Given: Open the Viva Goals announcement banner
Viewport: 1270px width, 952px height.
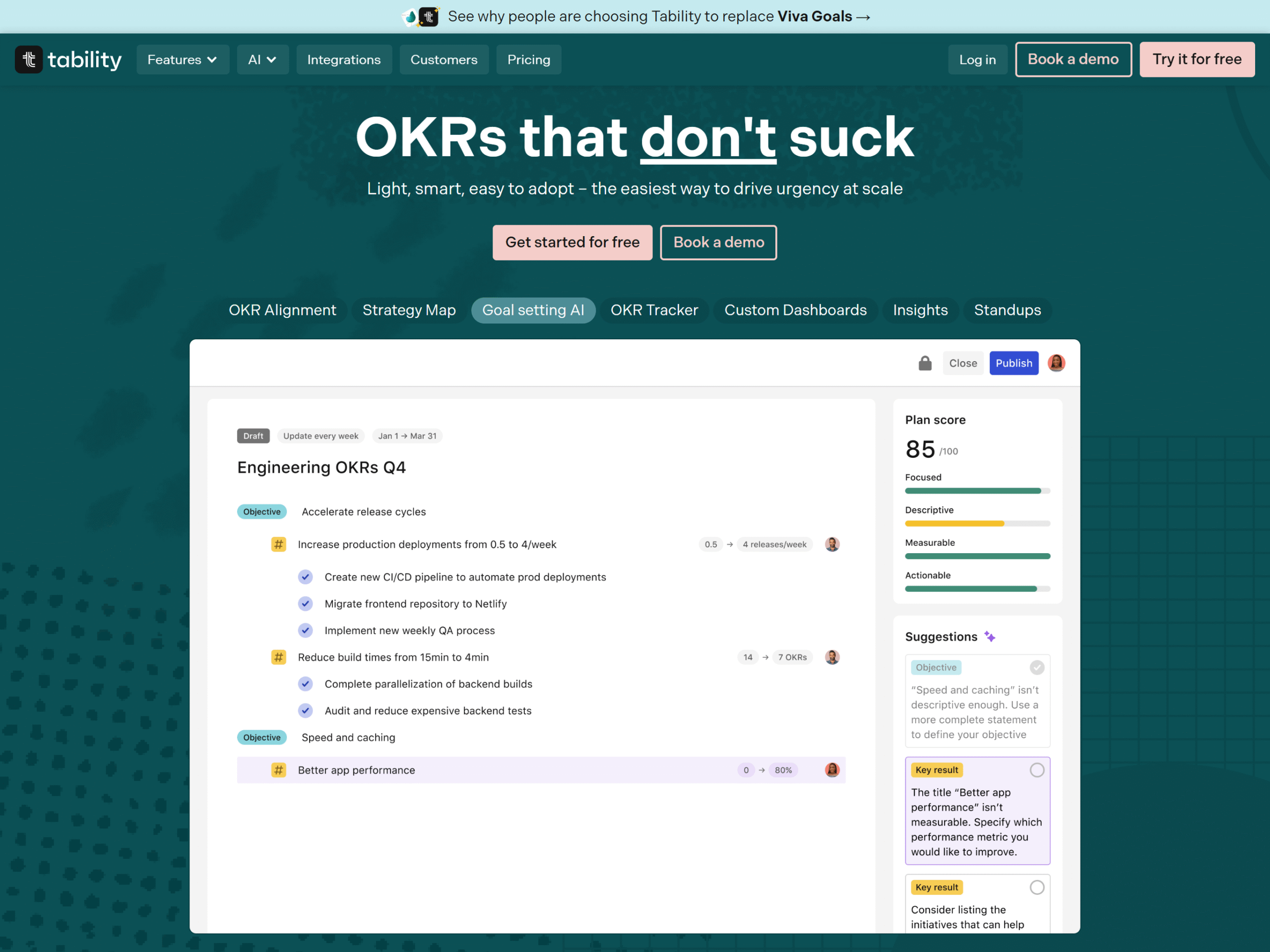Looking at the screenshot, I should (x=635, y=16).
